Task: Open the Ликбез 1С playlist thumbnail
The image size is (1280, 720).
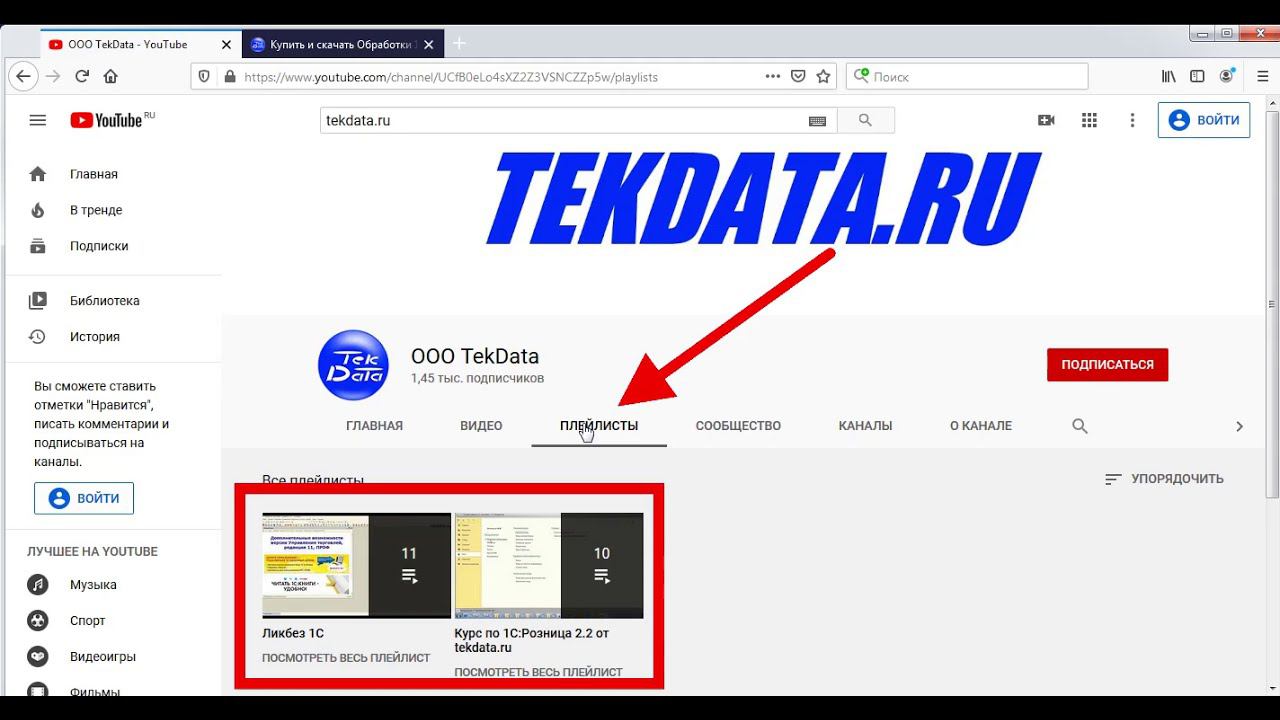Action: (x=356, y=565)
